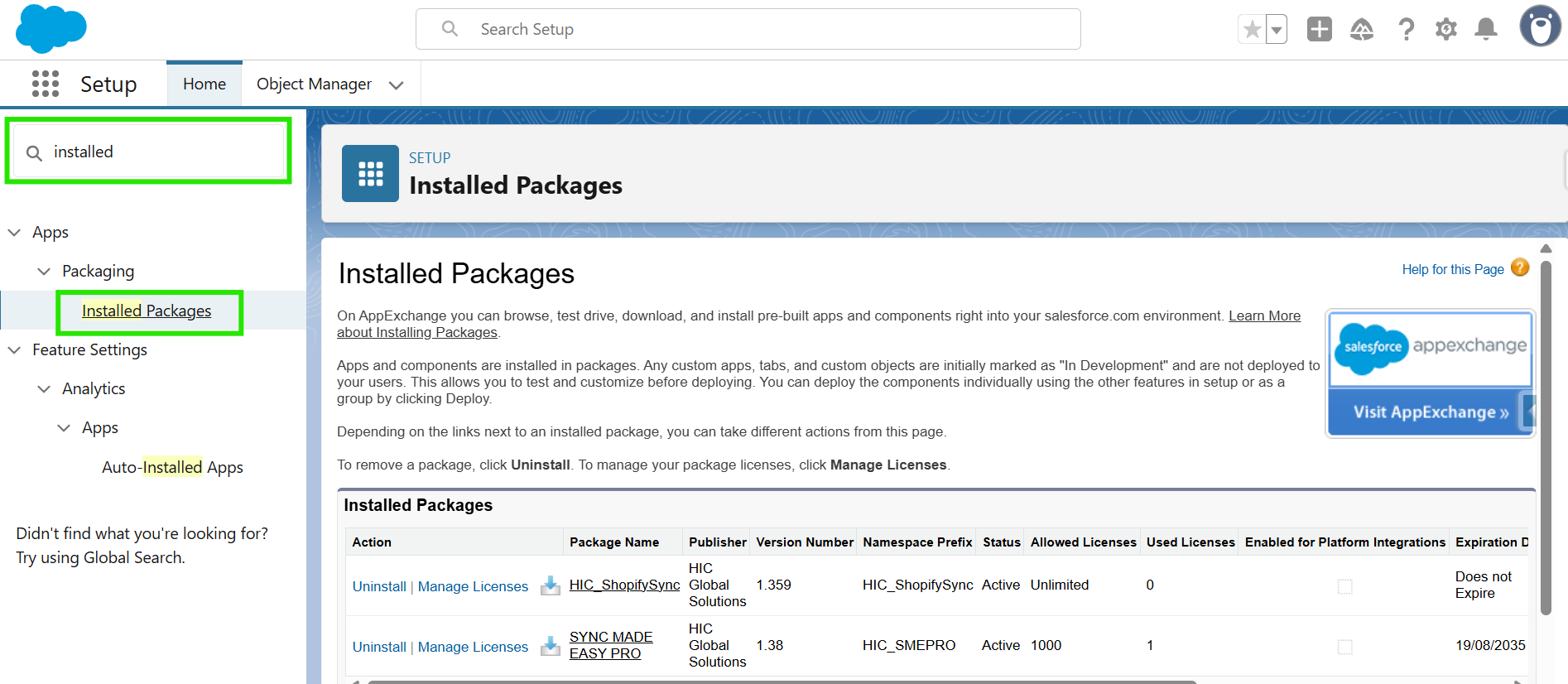Collapse the Packaging tree section
This screenshot has height=684, width=1568.
coord(44,272)
